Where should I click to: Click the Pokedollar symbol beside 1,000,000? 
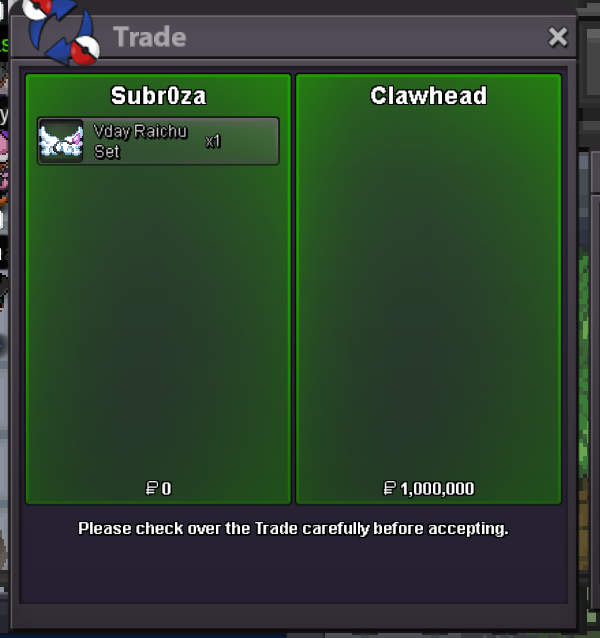coord(389,488)
